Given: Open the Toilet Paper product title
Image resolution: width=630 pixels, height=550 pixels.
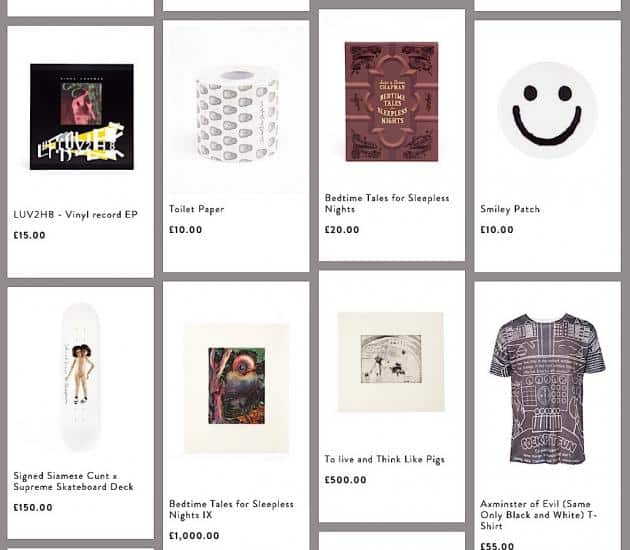Looking at the screenshot, I should pos(196,209).
